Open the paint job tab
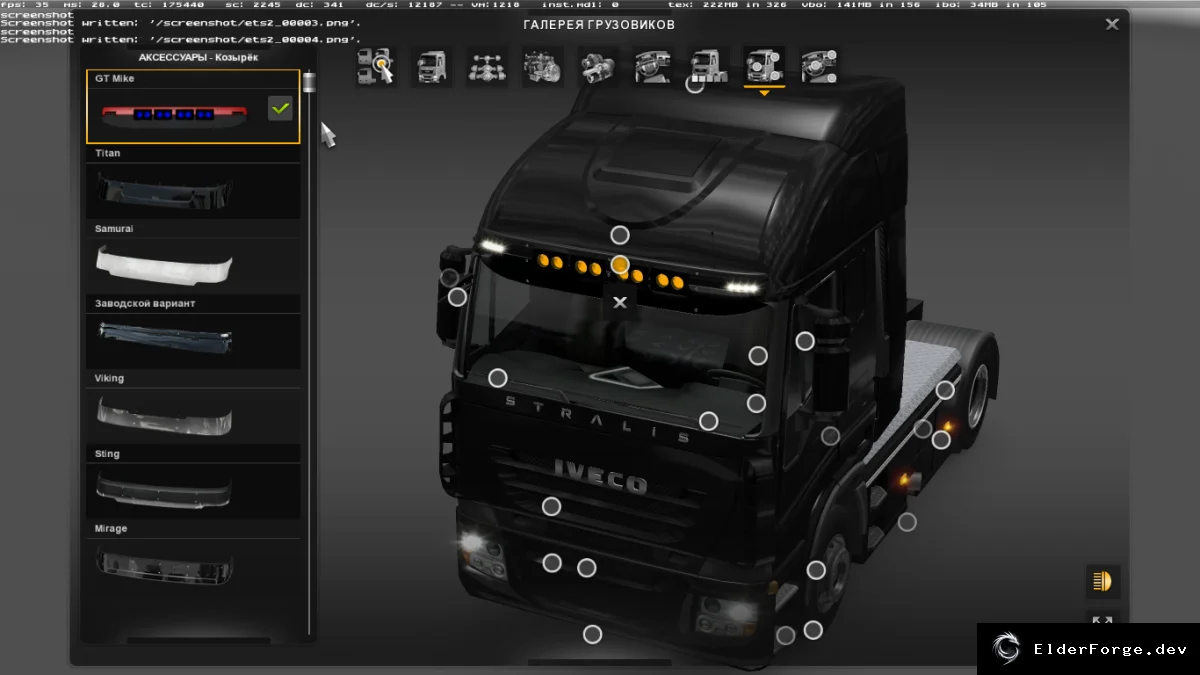 709,66
